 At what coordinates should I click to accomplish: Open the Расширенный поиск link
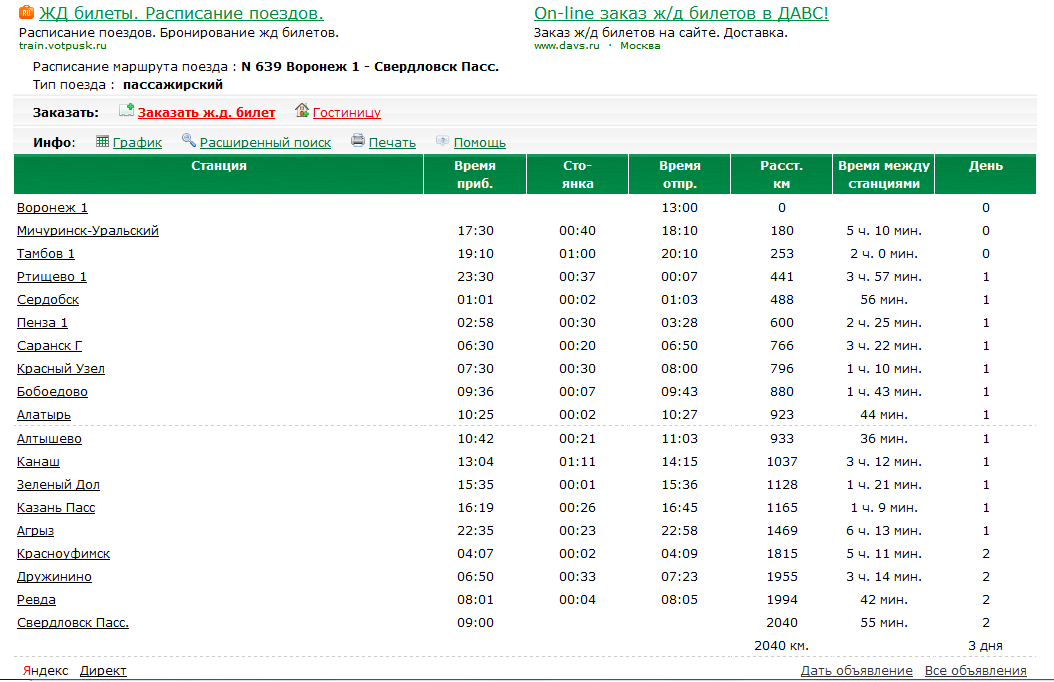pyautogui.click(x=265, y=143)
